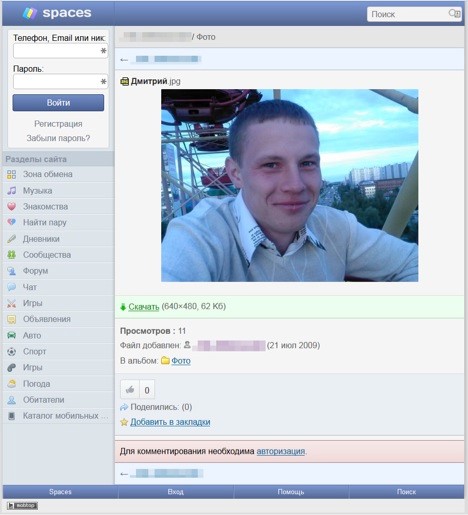The height and width of the screenshot is (515, 468).
Task: Open the Регистрация link
Action: [x=58, y=124]
